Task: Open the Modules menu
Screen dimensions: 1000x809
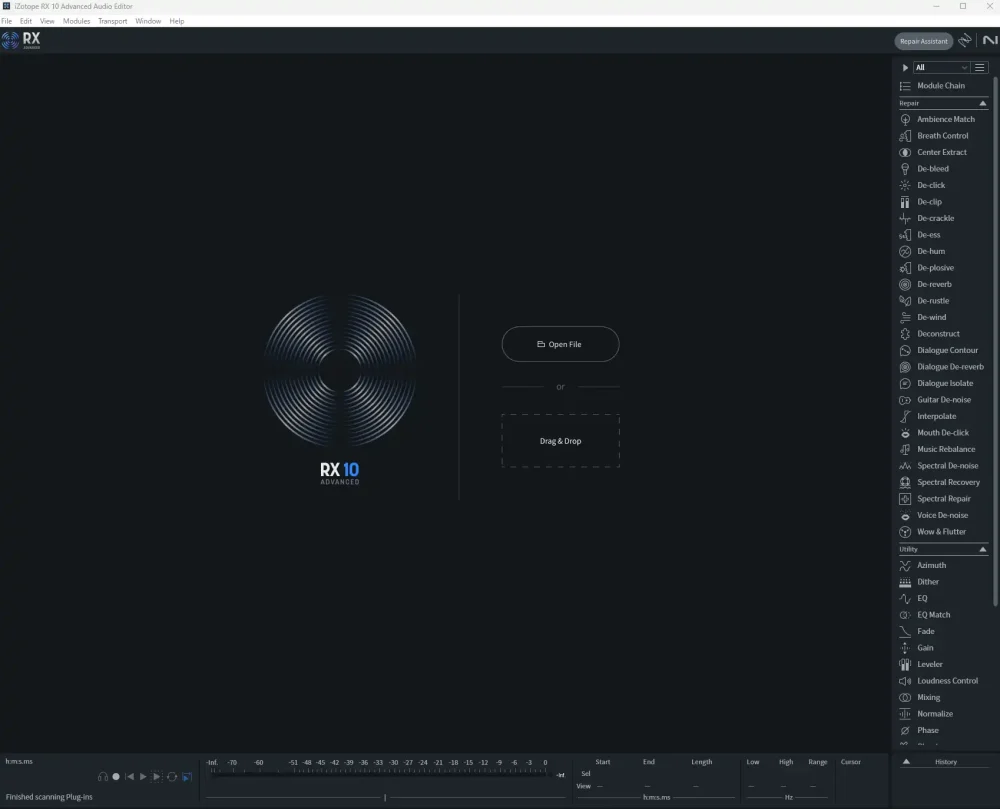Action: pyautogui.click(x=76, y=21)
